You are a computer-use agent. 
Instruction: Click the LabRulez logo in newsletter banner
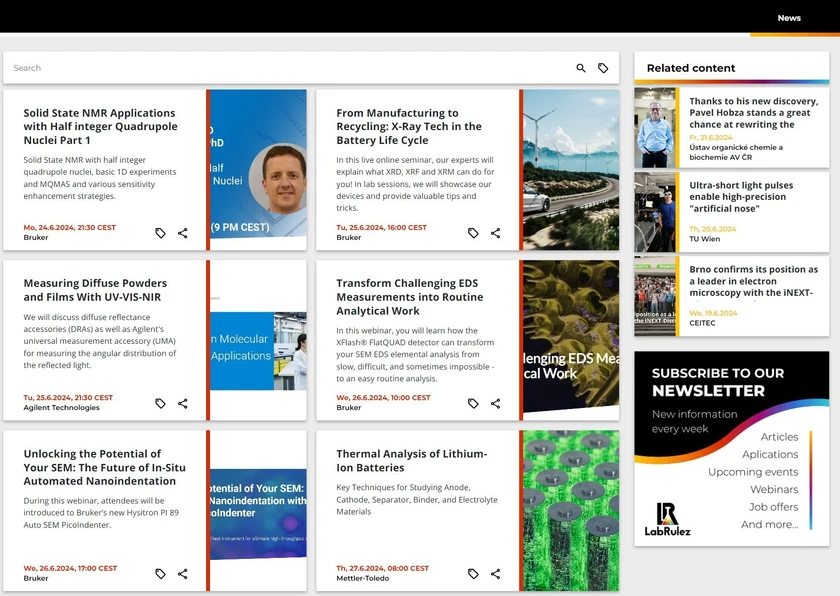pos(668,519)
